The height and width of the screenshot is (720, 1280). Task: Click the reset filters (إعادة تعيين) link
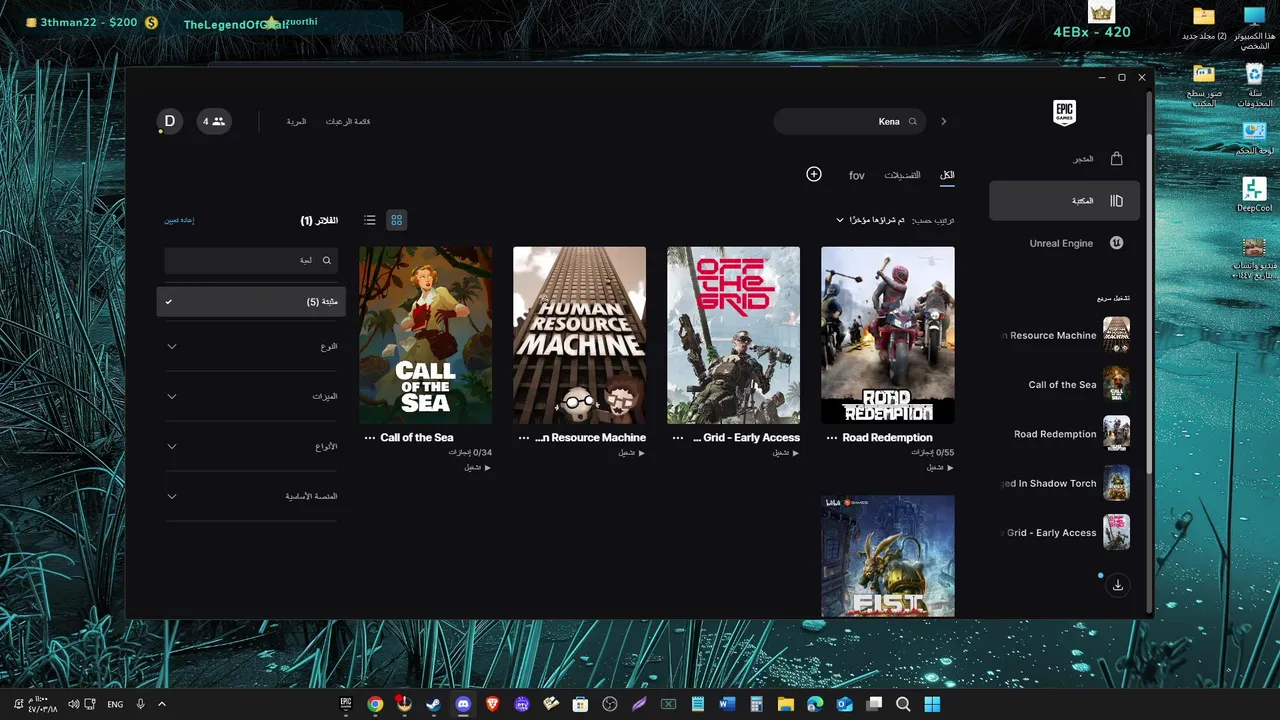pyautogui.click(x=179, y=220)
